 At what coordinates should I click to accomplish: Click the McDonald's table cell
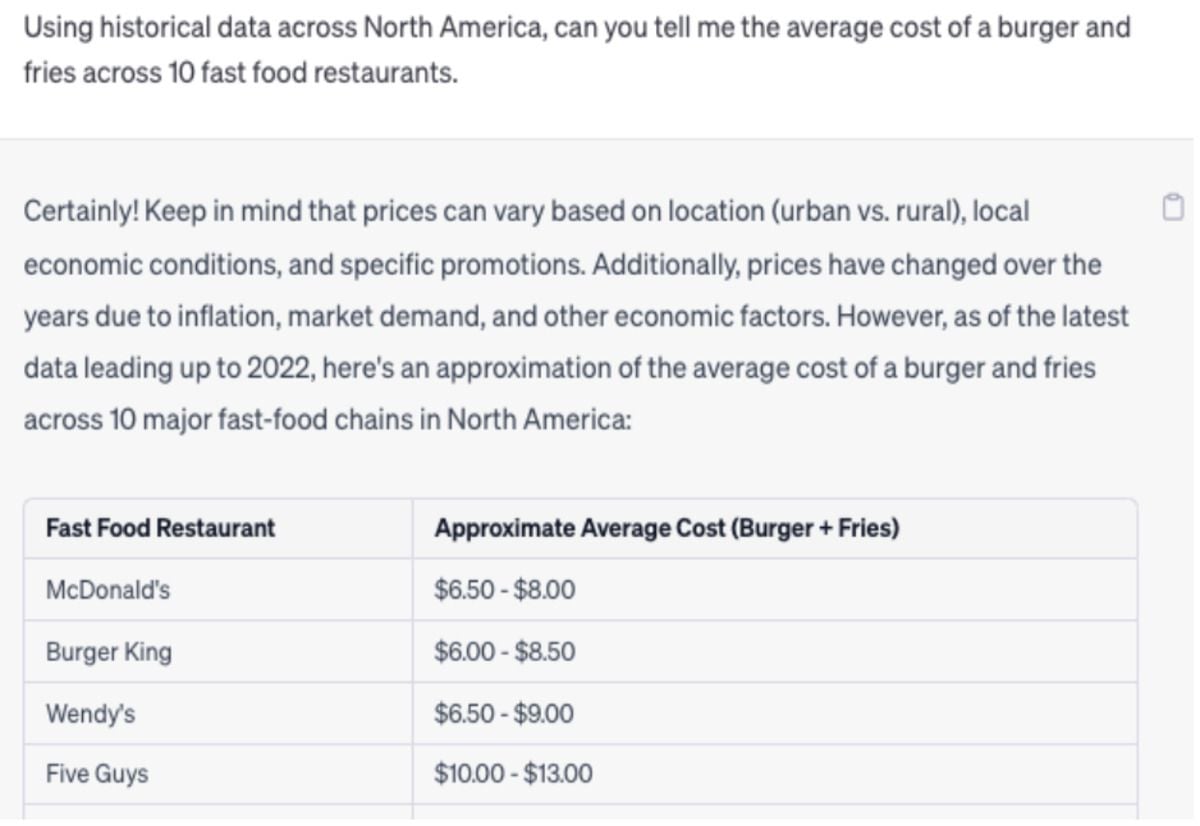(218, 590)
